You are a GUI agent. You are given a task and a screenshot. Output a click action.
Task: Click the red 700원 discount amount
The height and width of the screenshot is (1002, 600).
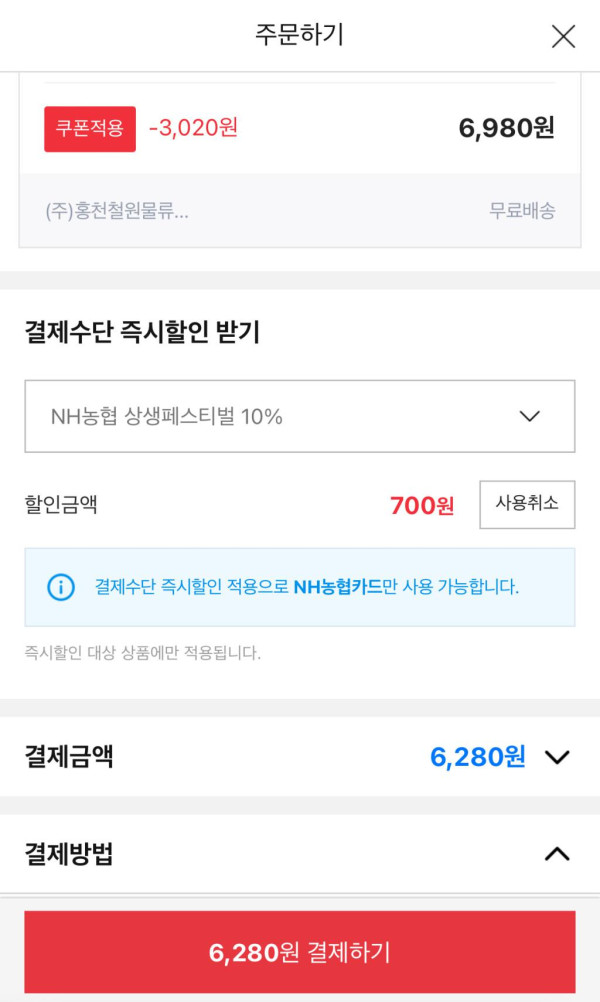[422, 506]
